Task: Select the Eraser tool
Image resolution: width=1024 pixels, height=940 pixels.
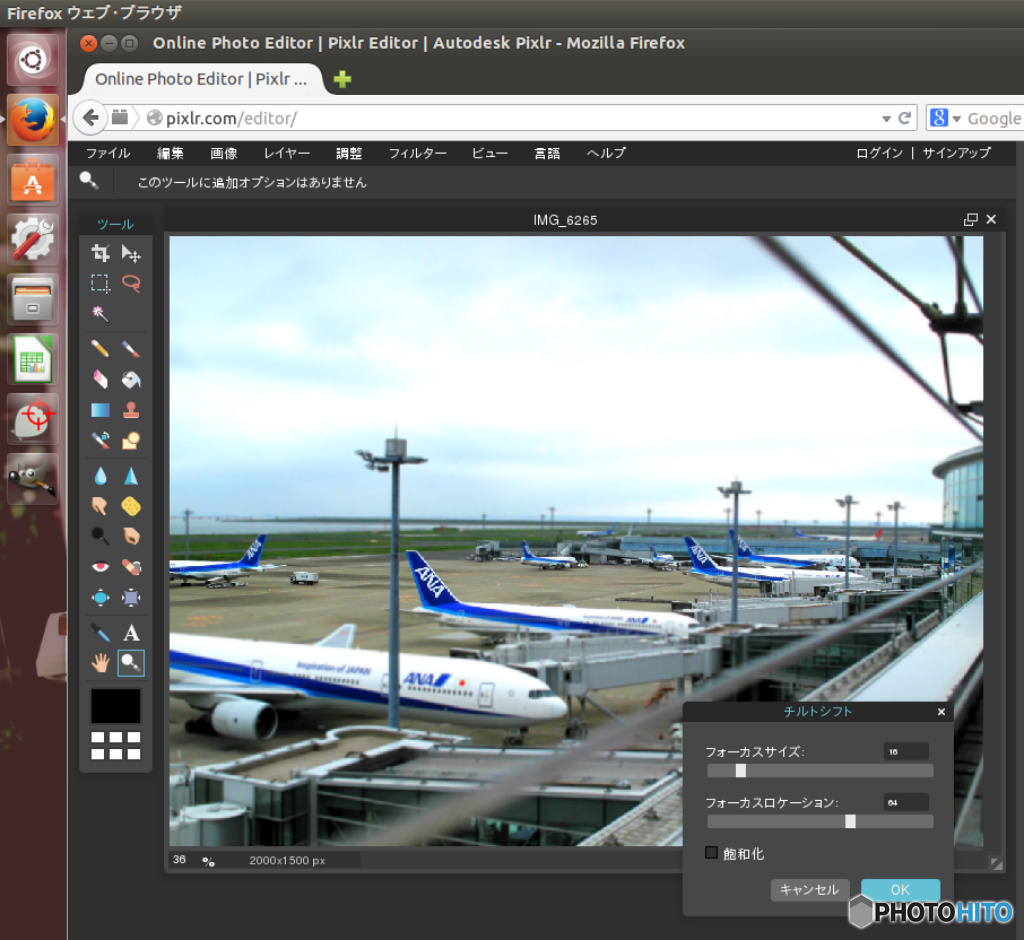Action: click(x=100, y=379)
